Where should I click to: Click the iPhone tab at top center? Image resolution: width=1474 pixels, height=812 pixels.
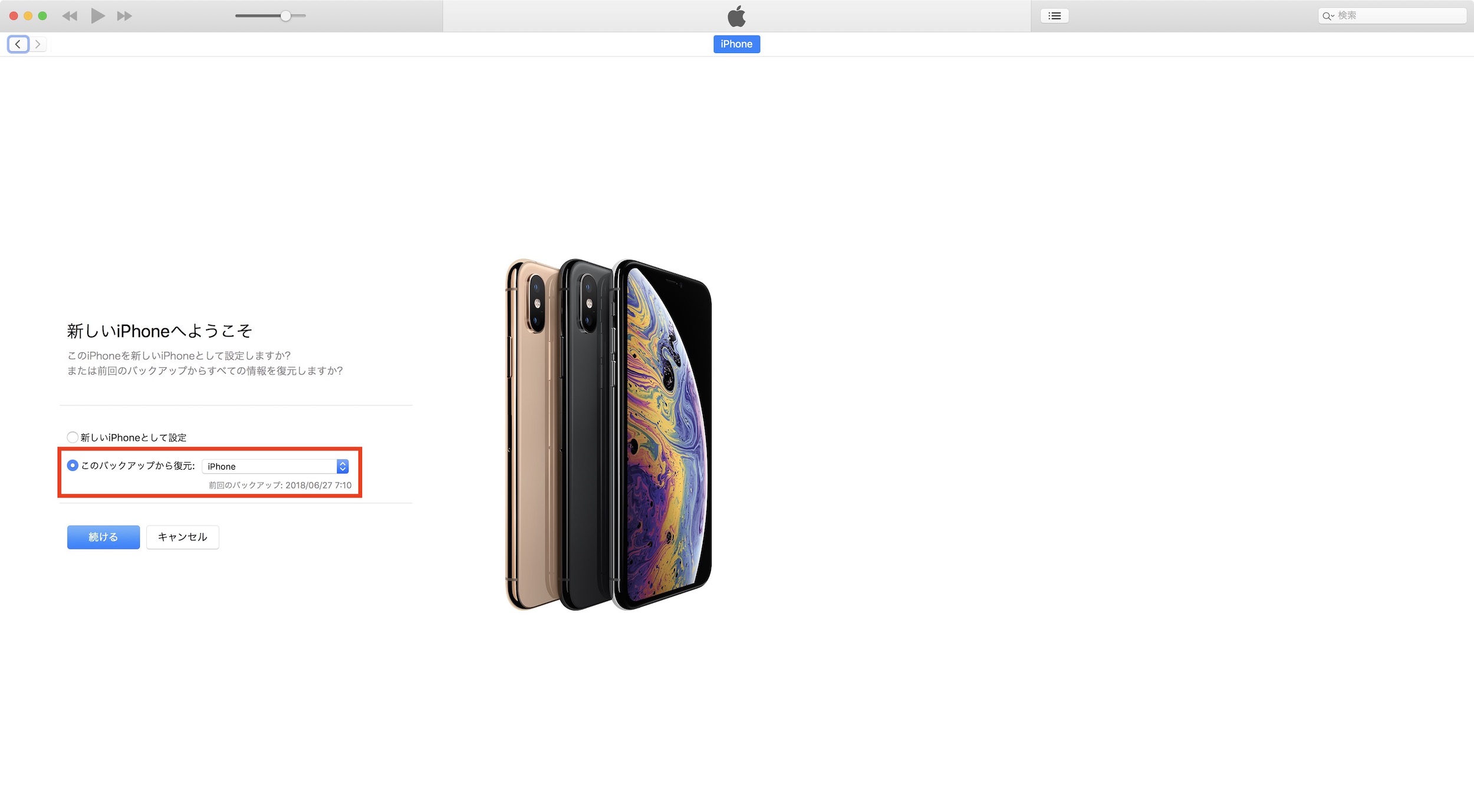tap(736, 44)
